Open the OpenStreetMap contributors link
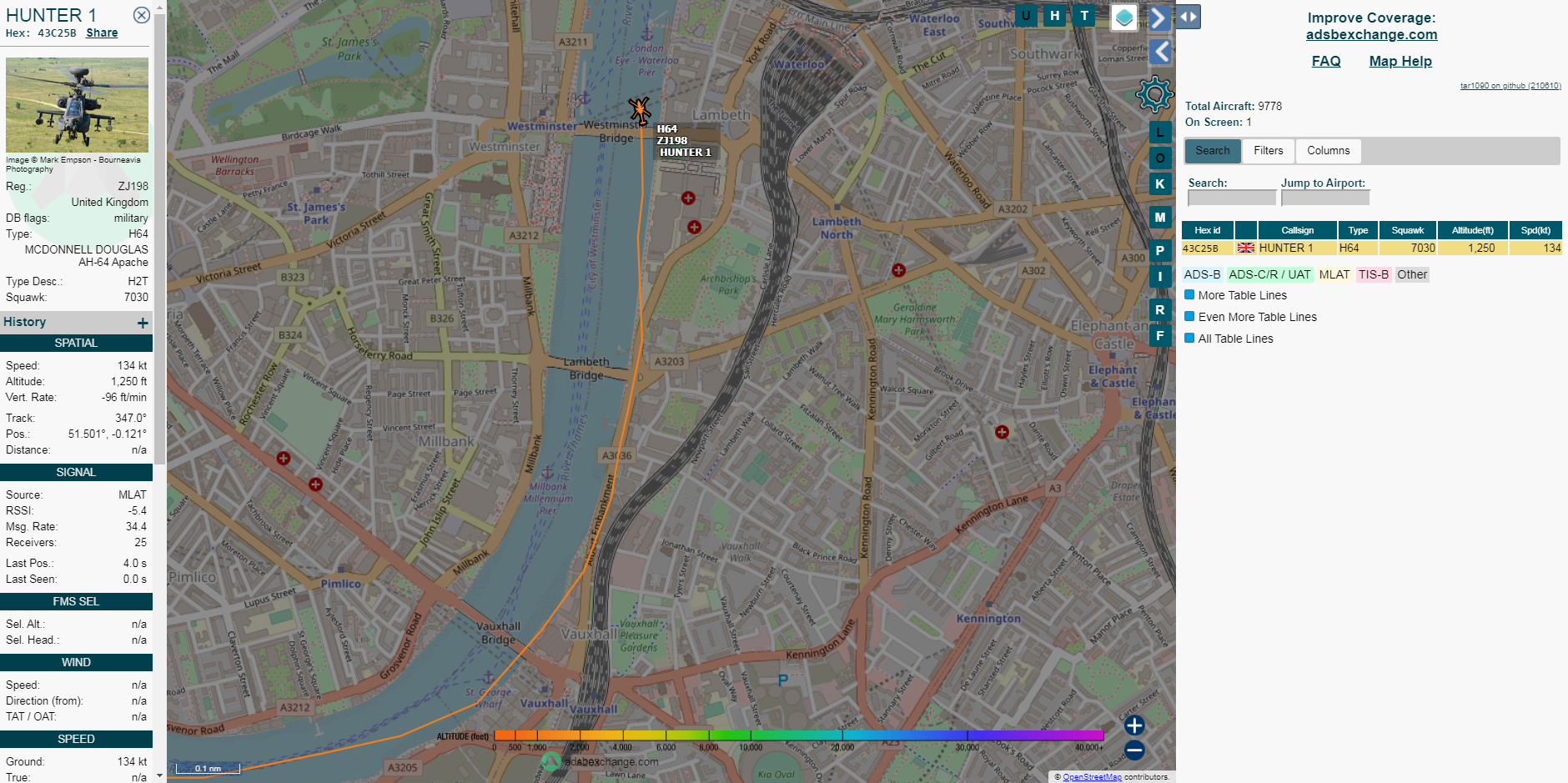1568x783 pixels. 1092,776
